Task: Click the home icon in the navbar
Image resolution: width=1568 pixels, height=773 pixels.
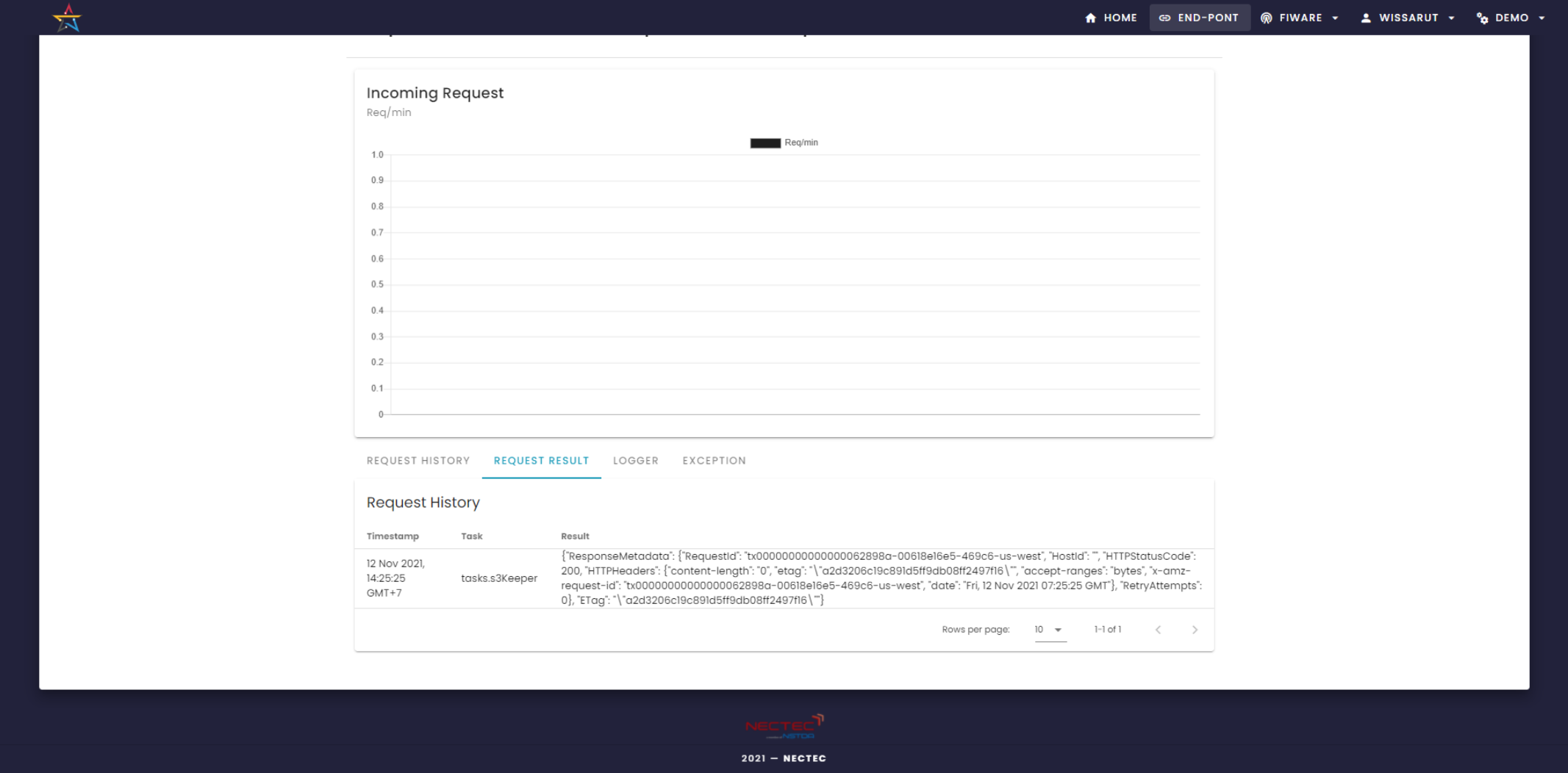Action: coord(1090,18)
